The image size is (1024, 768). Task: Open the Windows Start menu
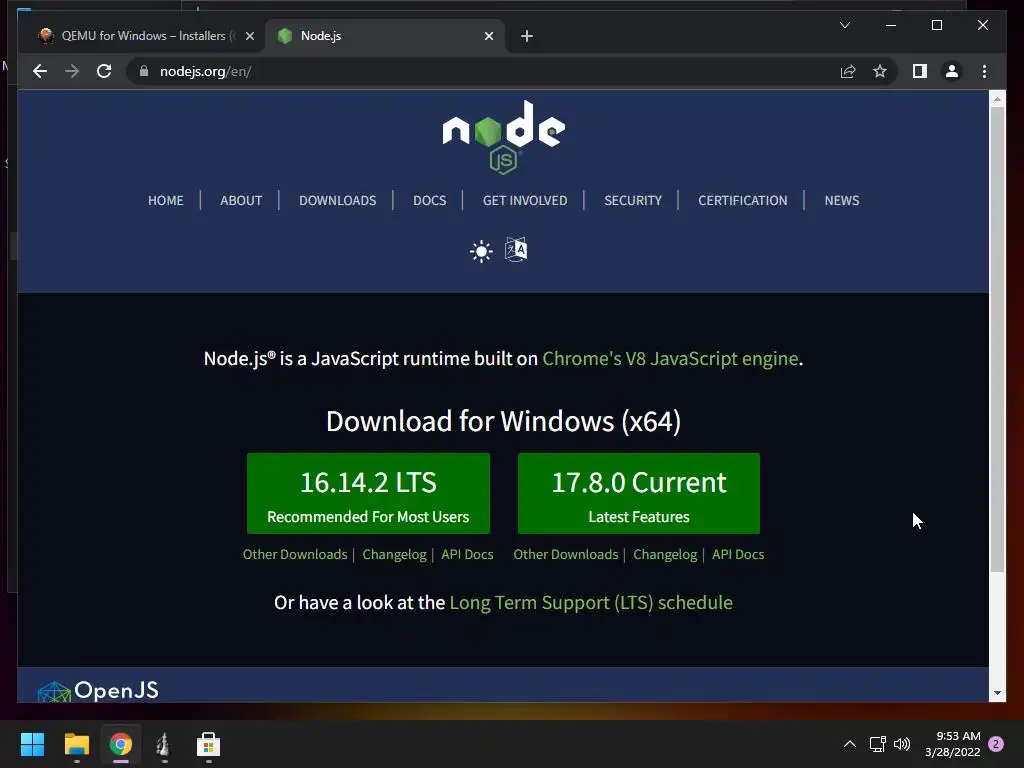(32, 744)
